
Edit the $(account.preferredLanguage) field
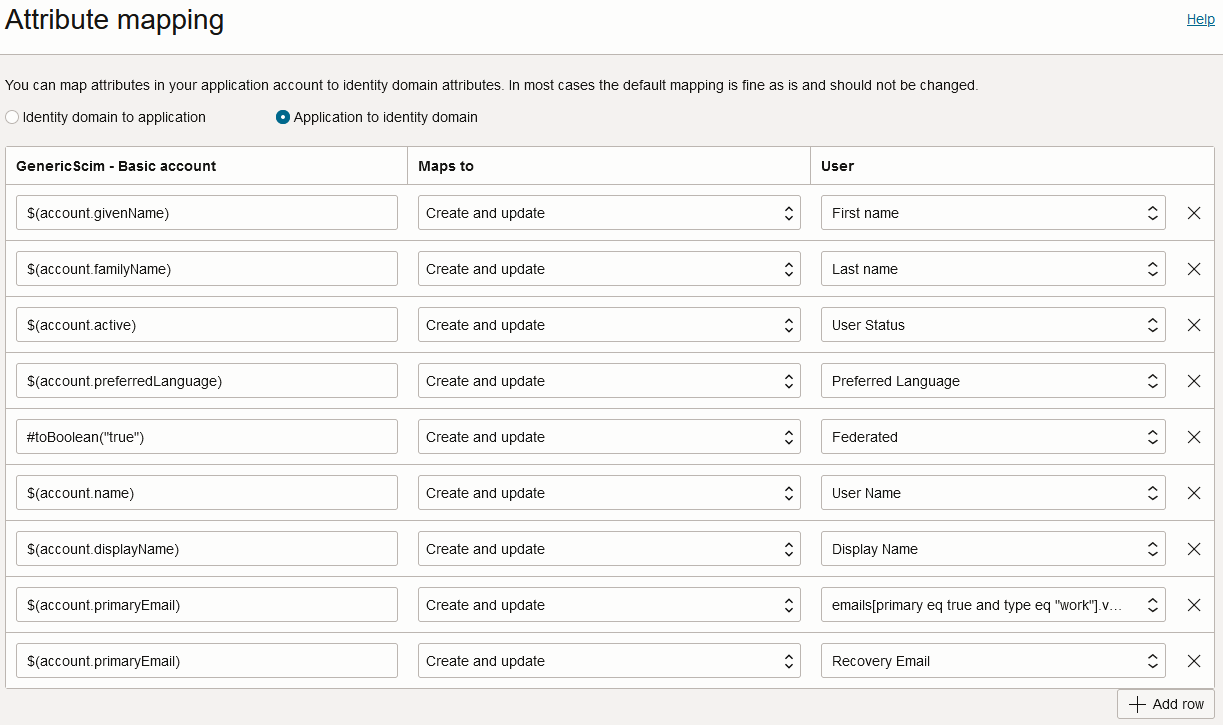tap(207, 381)
